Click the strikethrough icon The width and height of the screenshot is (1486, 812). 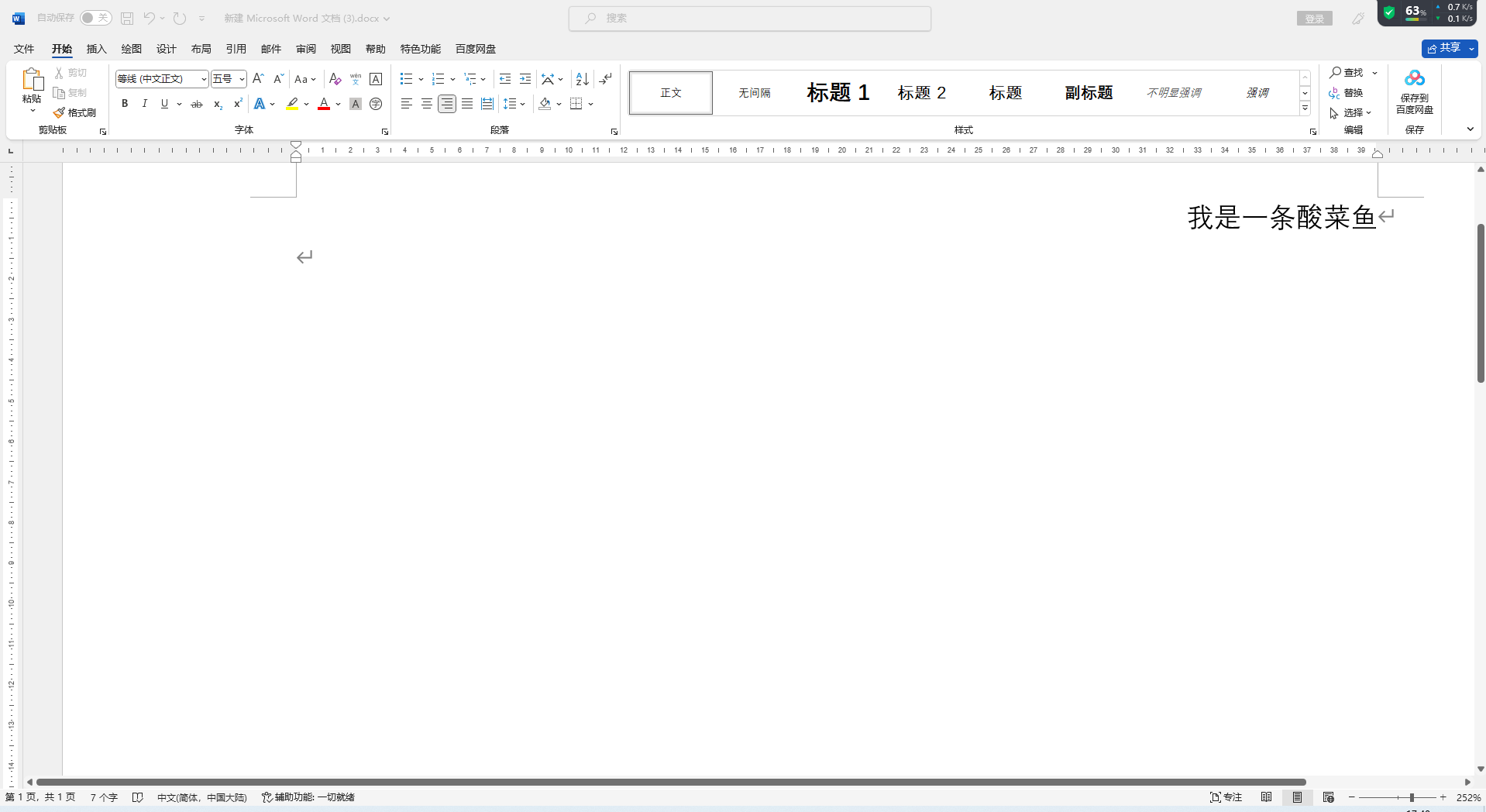[197, 104]
